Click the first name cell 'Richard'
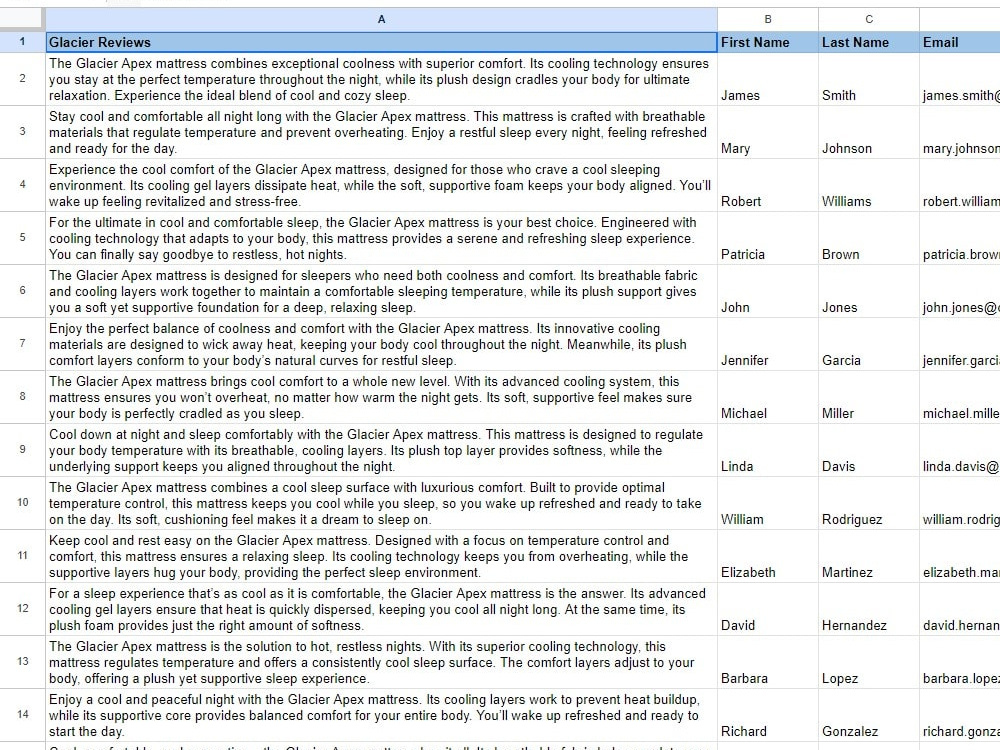 768,714
